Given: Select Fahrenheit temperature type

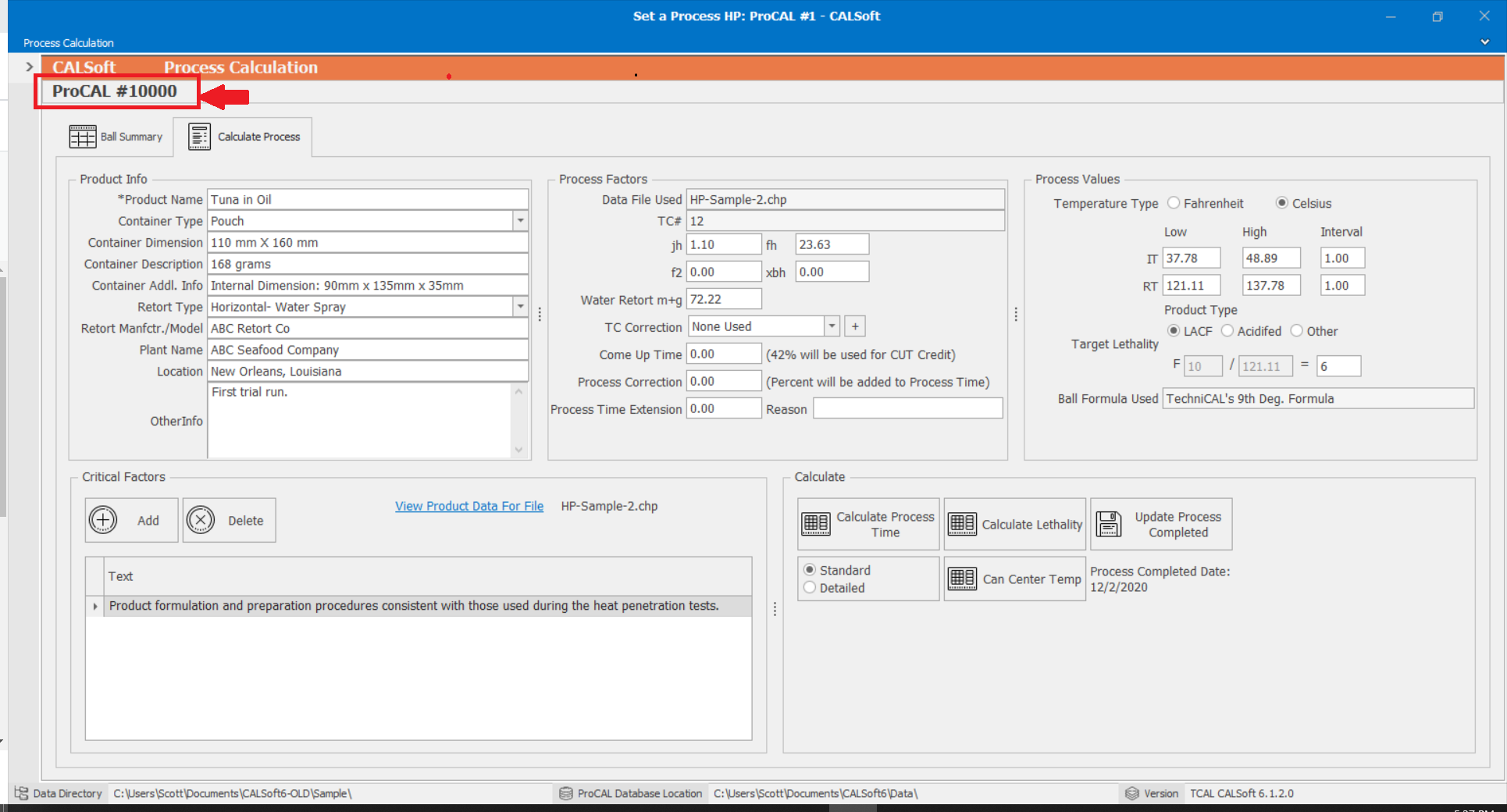Looking at the screenshot, I should [1174, 203].
